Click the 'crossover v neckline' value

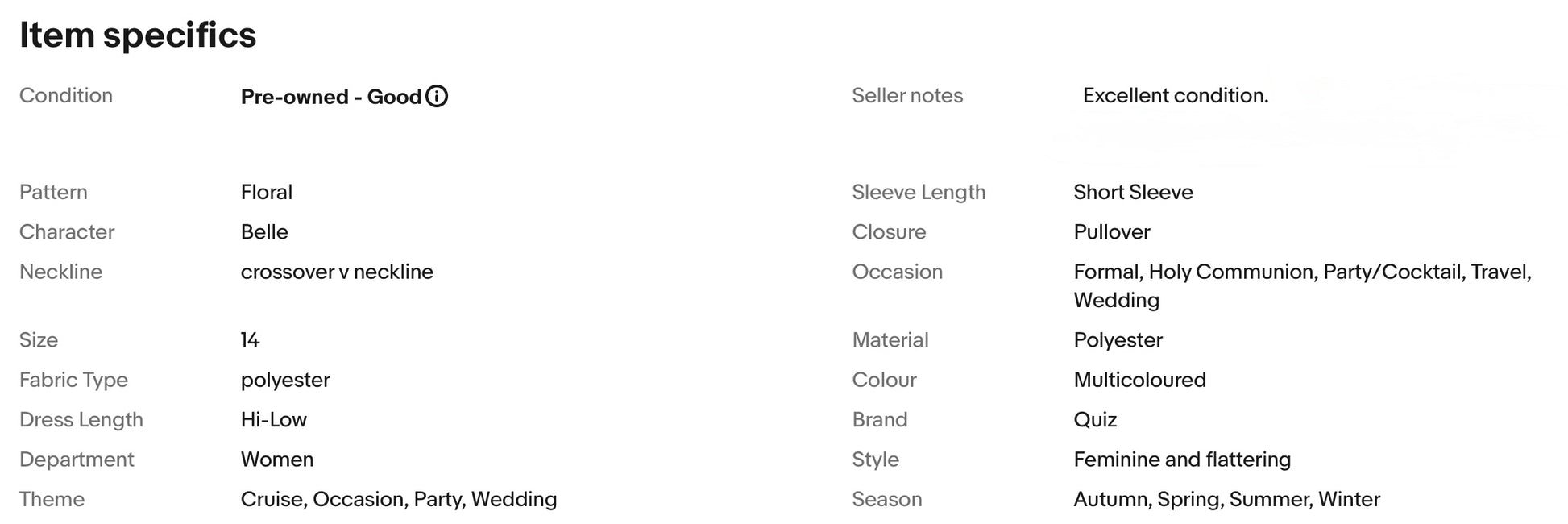pyautogui.click(x=337, y=272)
